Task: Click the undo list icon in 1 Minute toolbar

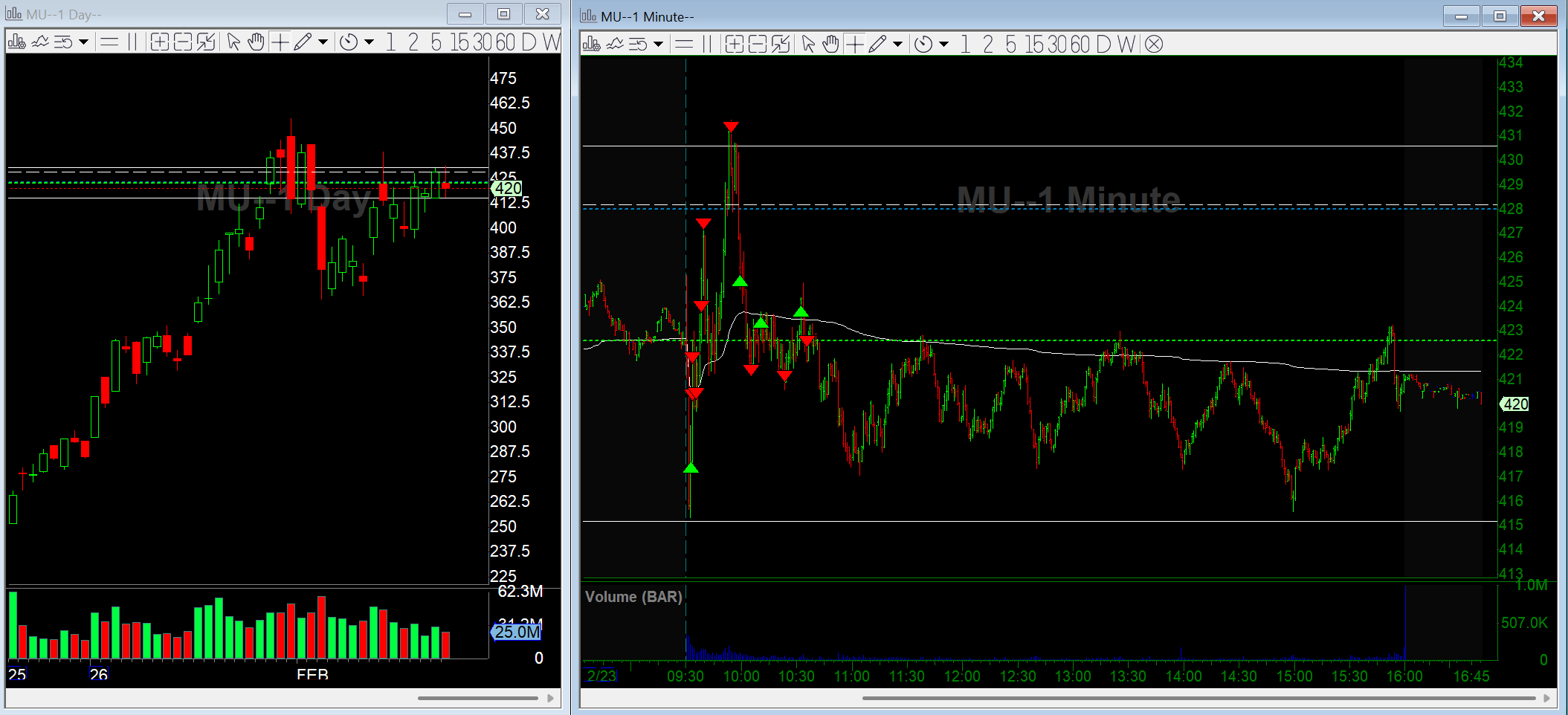Action: tap(638, 44)
